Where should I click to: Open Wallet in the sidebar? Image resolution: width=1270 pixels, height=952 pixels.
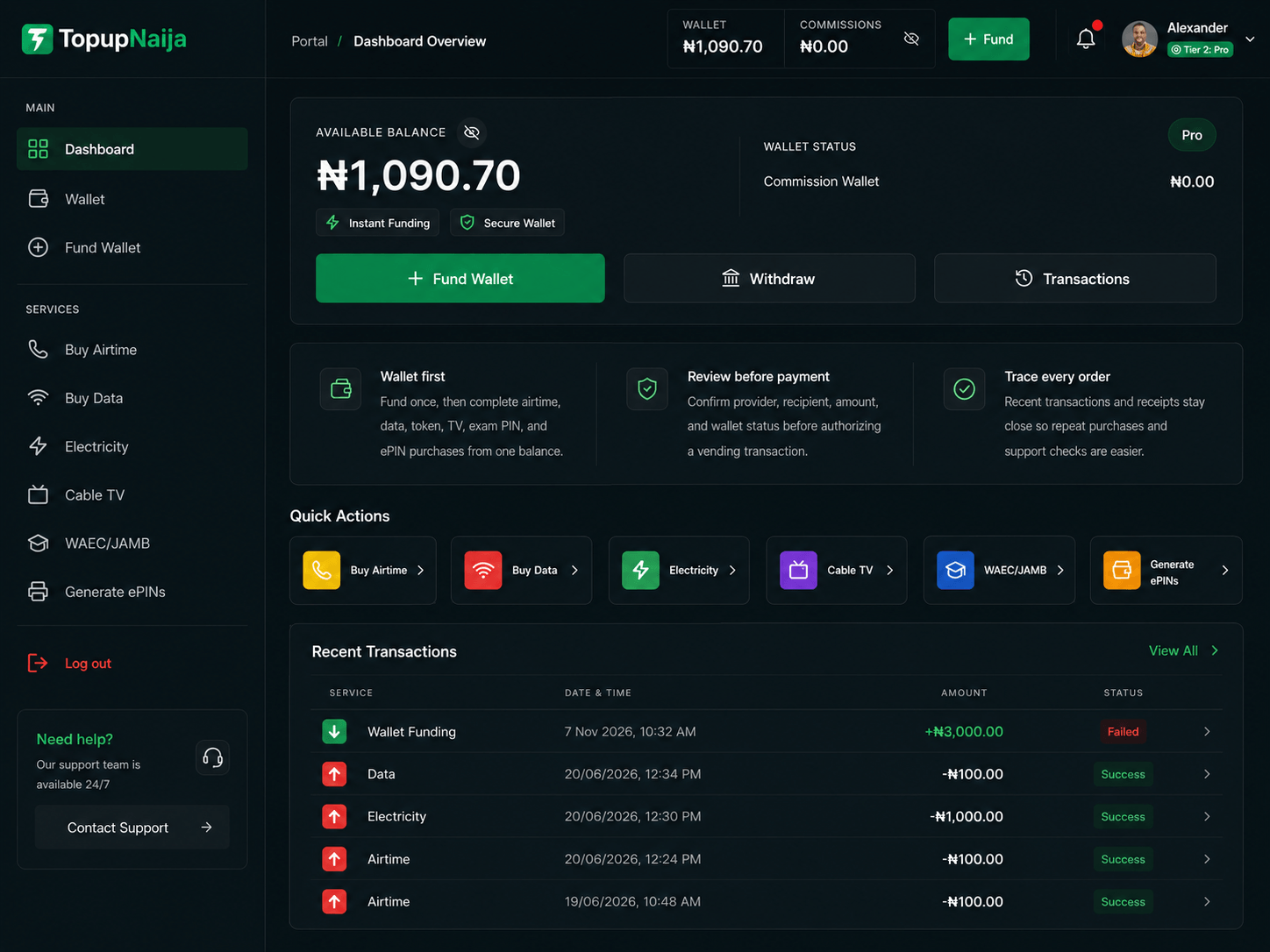pos(132,199)
